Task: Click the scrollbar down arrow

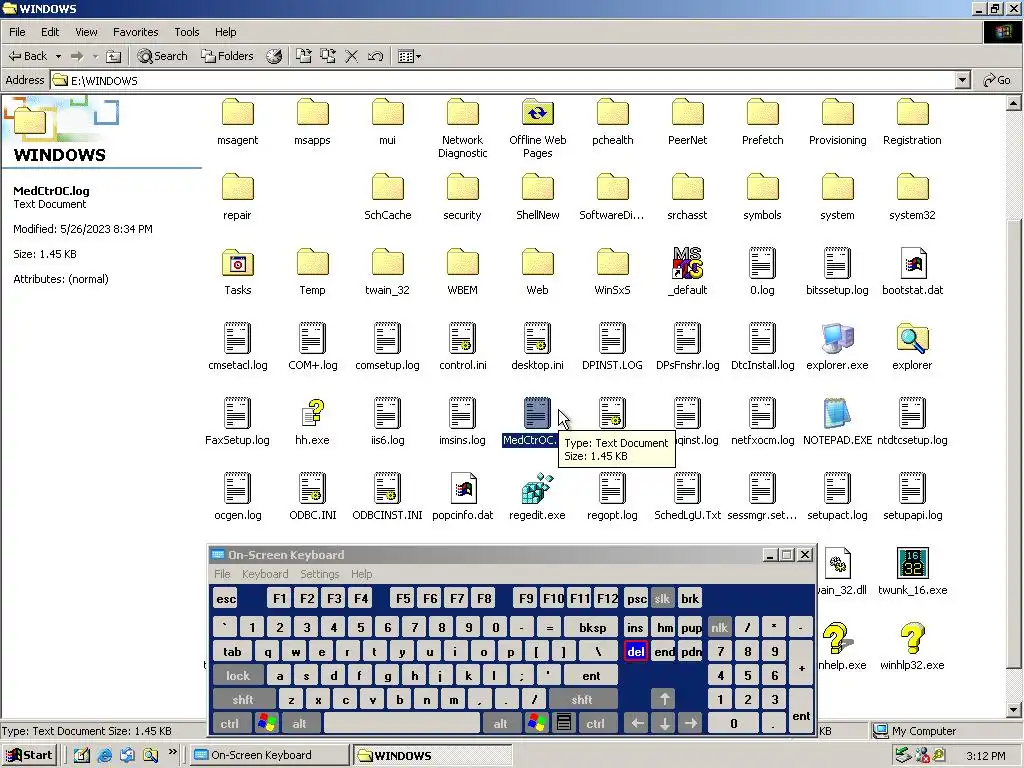Action: pos(1014,710)
